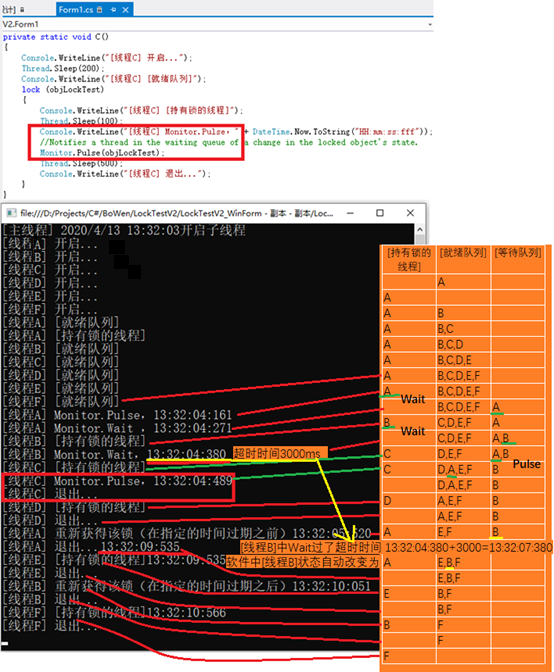Click the '[持有锁的线程]' table header cell
554x672 pixels.
[x=409, y=259]
